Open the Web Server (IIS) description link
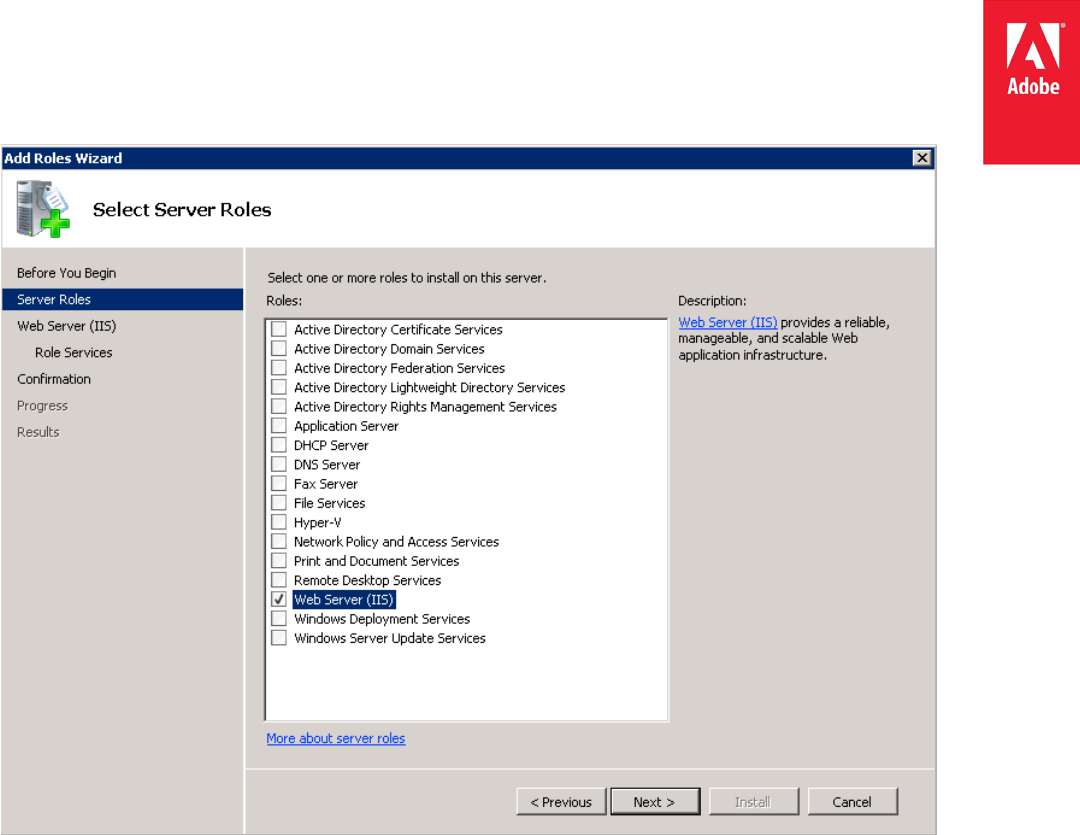The height and width of the screenshot is (835, 1080). 727,322
